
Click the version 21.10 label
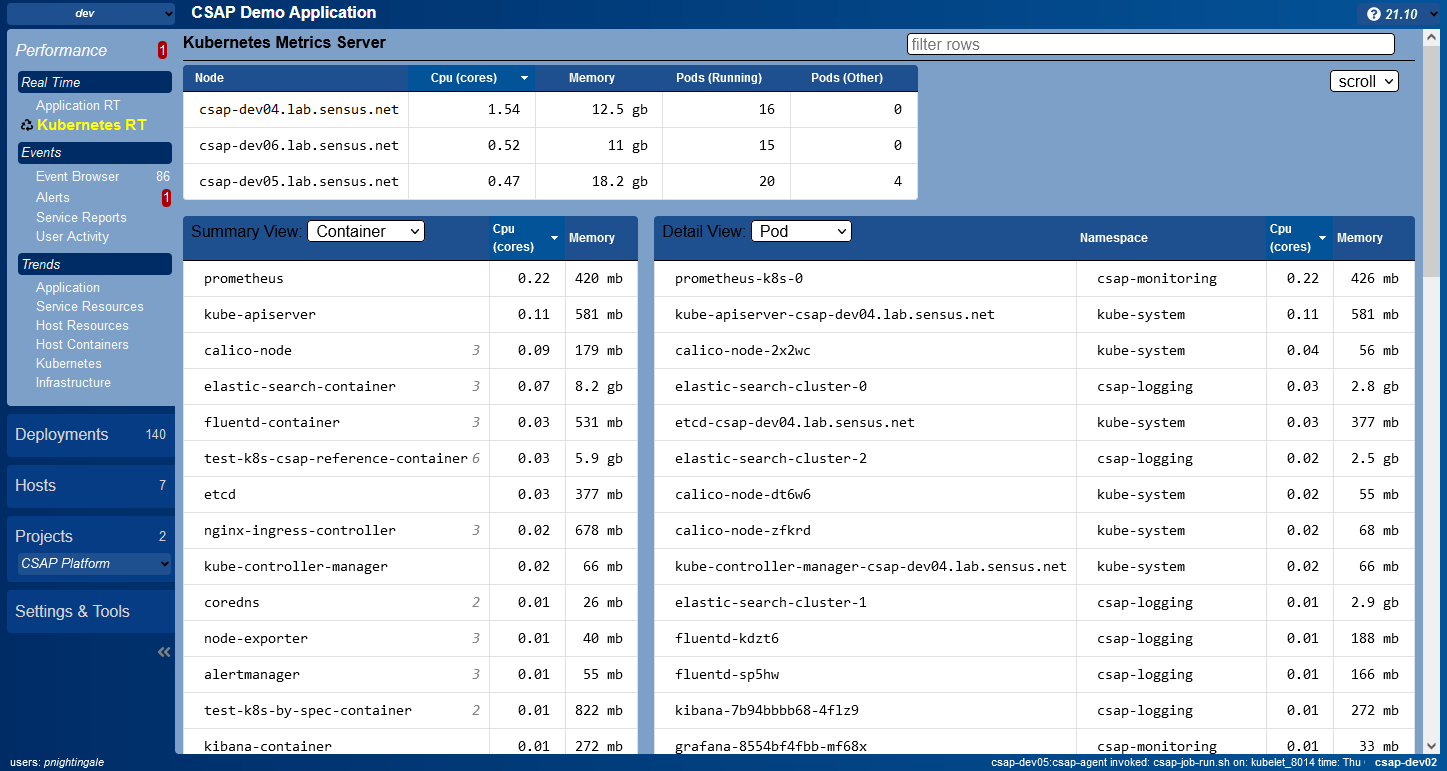tap(1401, 14)
